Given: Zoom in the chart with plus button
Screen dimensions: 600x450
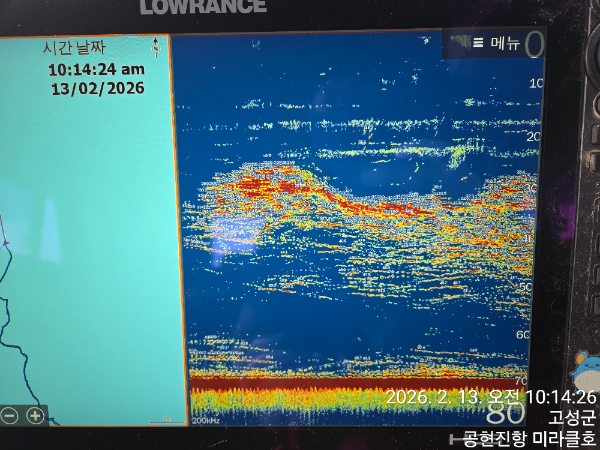Looking at the screenshot, I should (35, 415).
